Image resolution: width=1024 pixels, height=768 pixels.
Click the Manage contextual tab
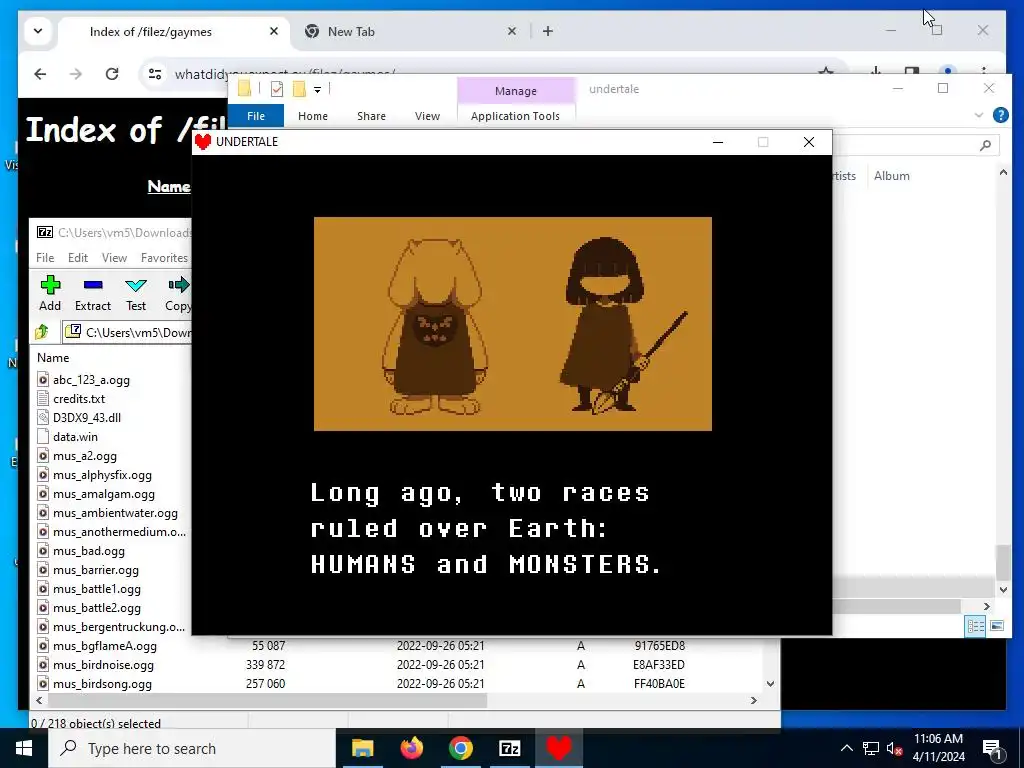516,91
